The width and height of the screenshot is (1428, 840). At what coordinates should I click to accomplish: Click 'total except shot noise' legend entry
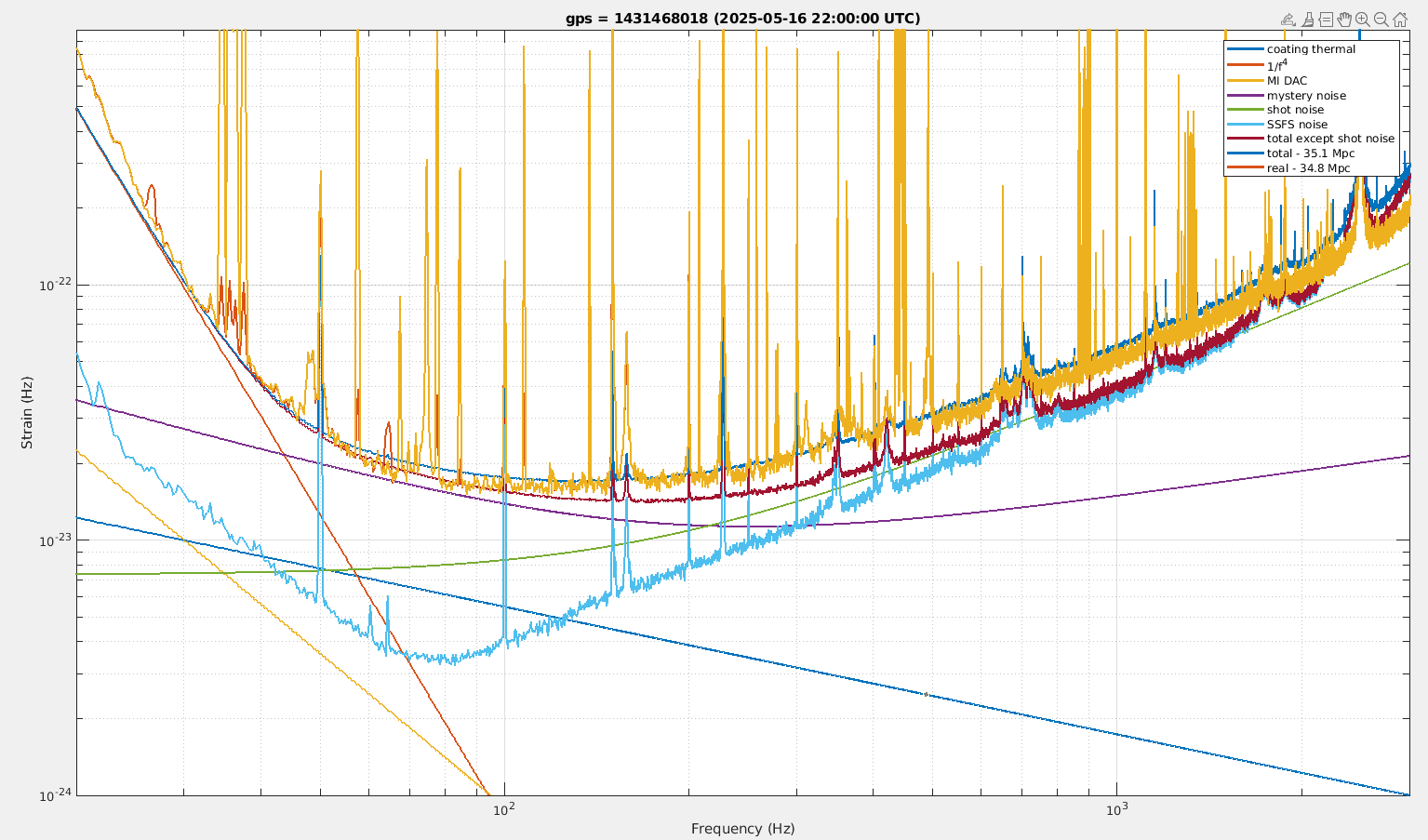[x=1330, y=139]
